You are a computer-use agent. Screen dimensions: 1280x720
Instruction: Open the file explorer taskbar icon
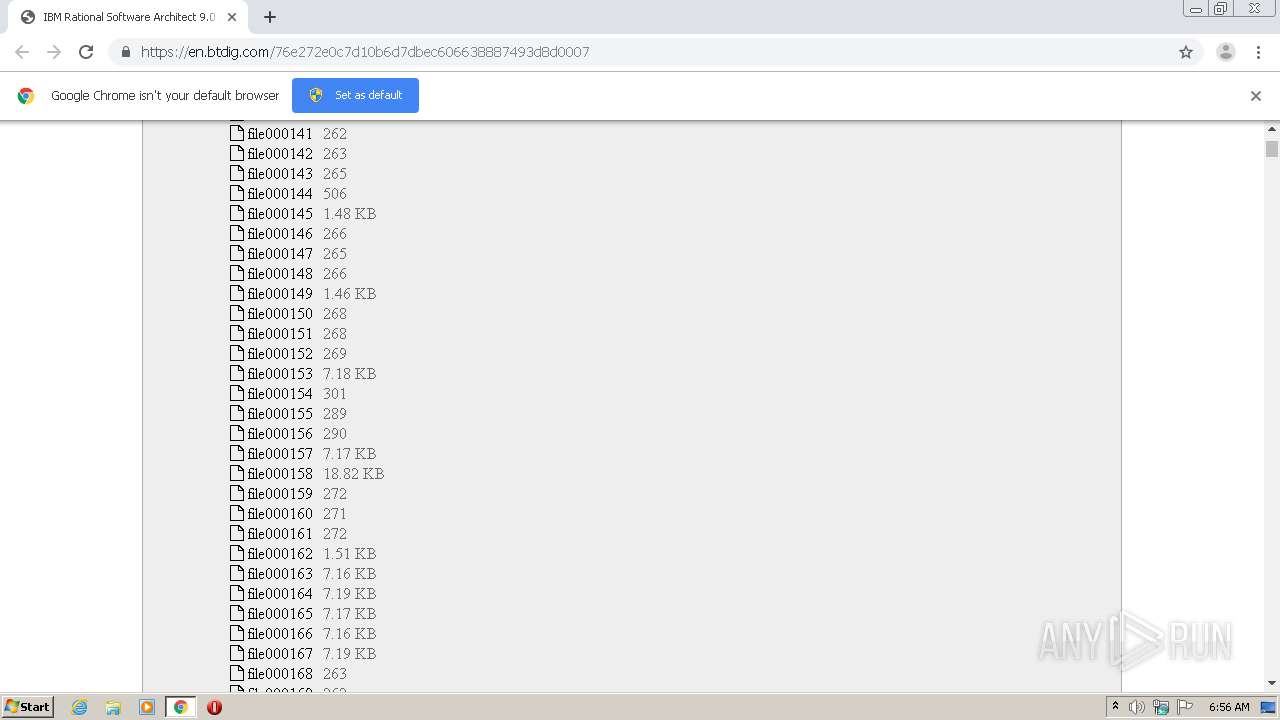click(x=113, y=707)
